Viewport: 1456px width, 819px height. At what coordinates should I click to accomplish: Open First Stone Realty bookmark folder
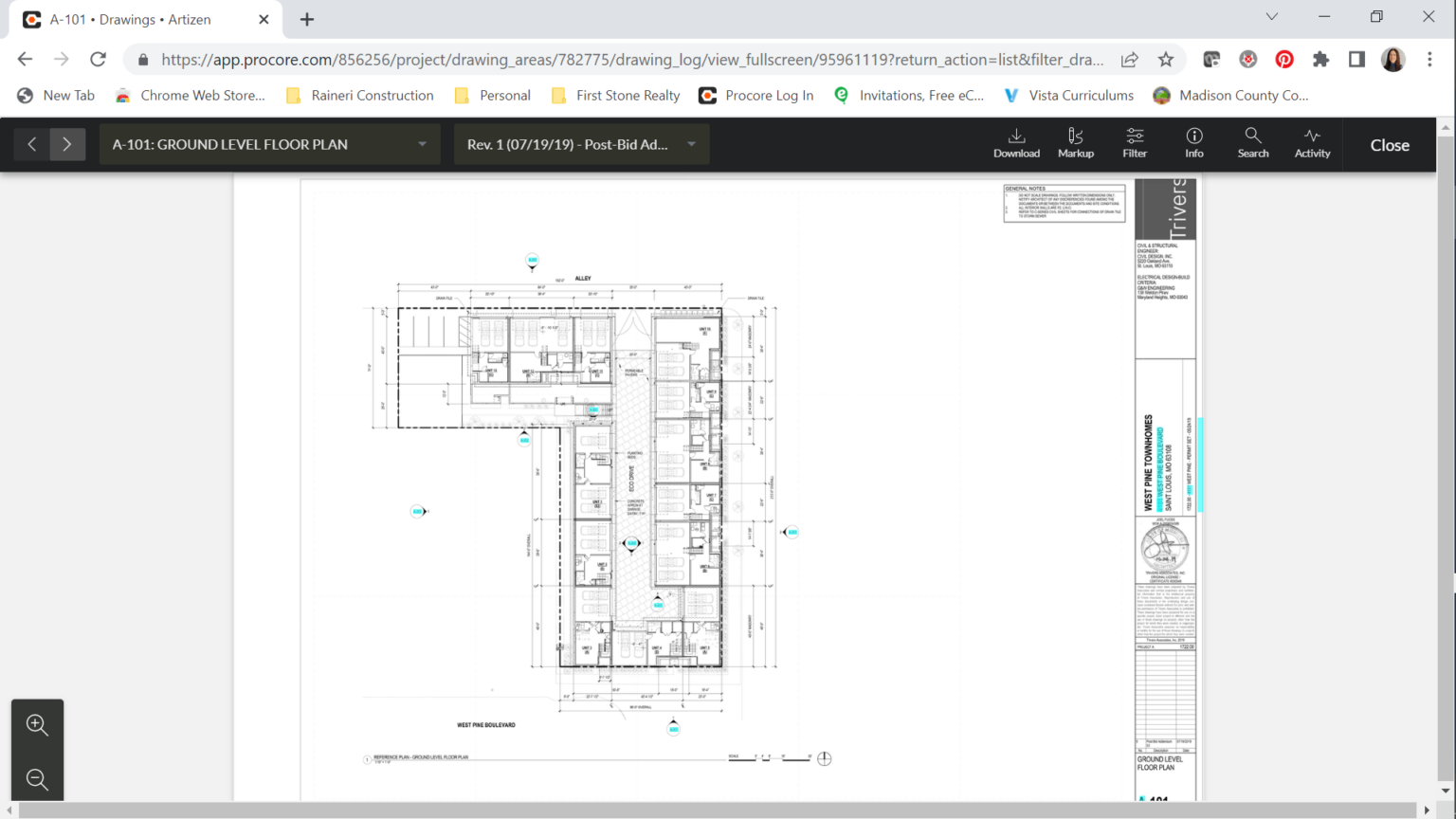pos(616,95)
